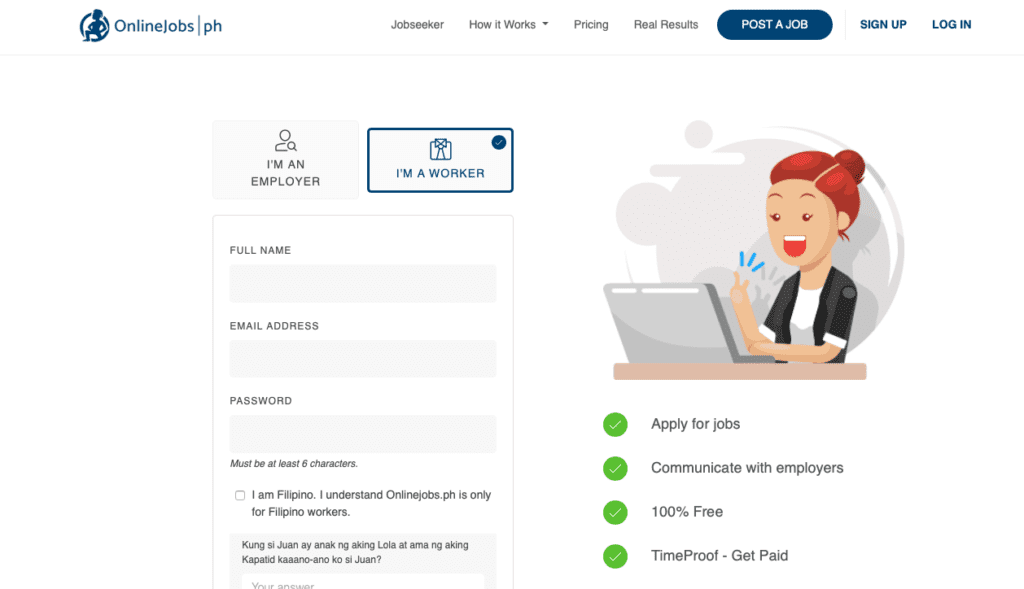Click the worker shirt-and-tie icon

(440, 150)
